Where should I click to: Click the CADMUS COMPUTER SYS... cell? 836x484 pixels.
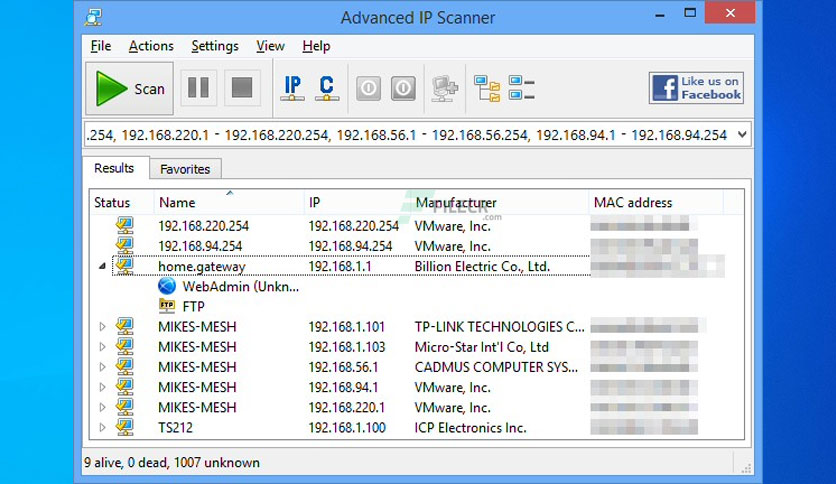click(496, 367)
